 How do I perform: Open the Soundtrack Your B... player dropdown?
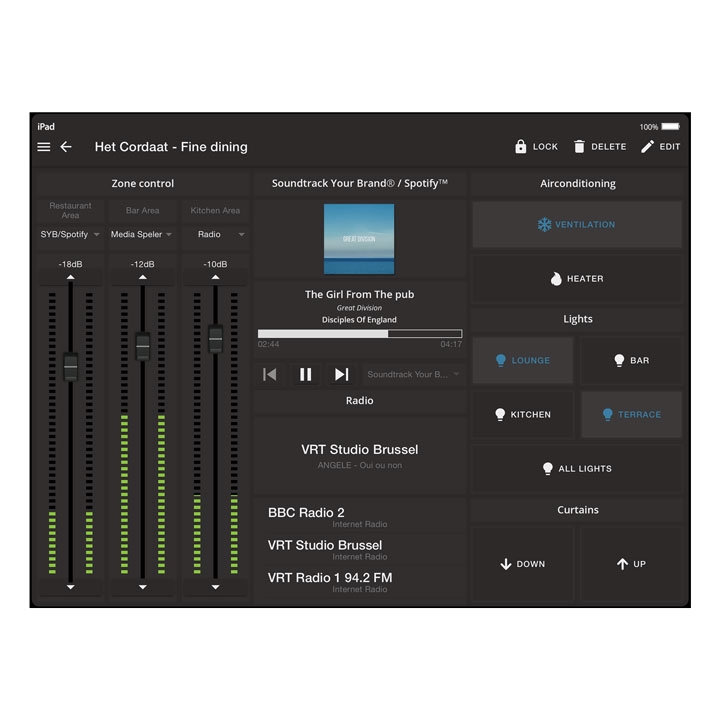[413, 374]
